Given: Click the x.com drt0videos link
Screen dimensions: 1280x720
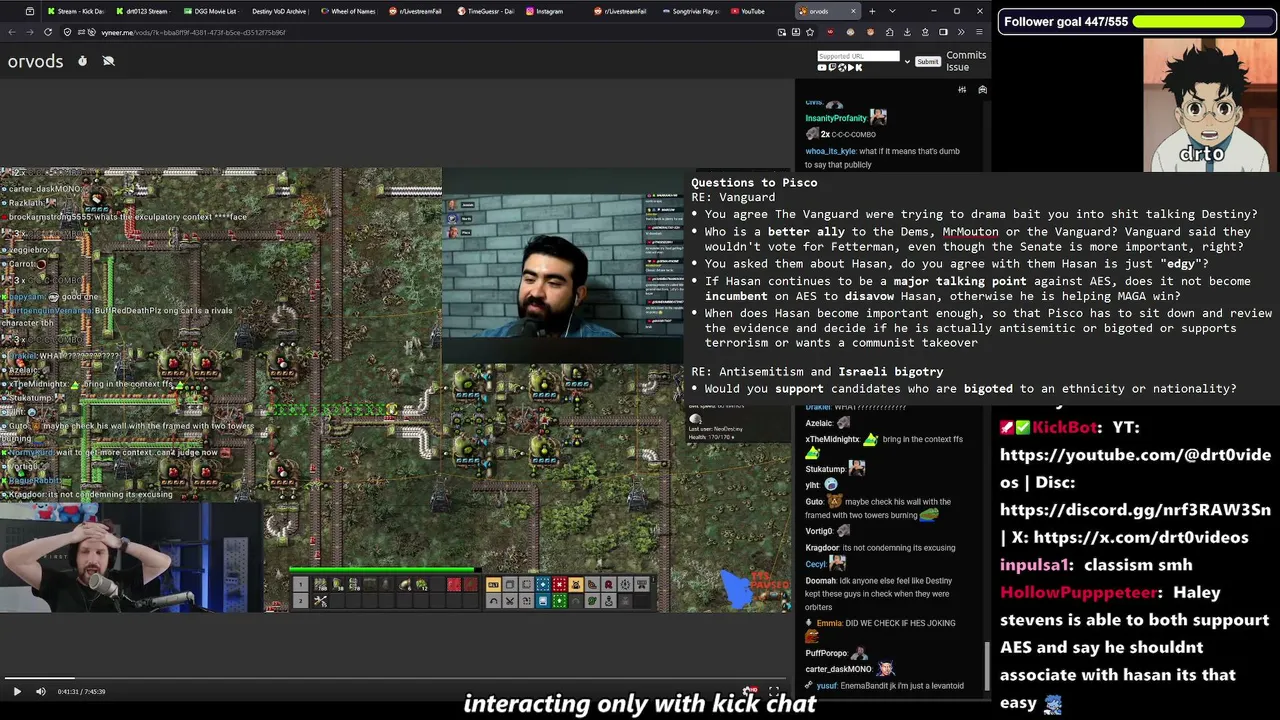Looking at the screenshot, I should coord(1141,537).
